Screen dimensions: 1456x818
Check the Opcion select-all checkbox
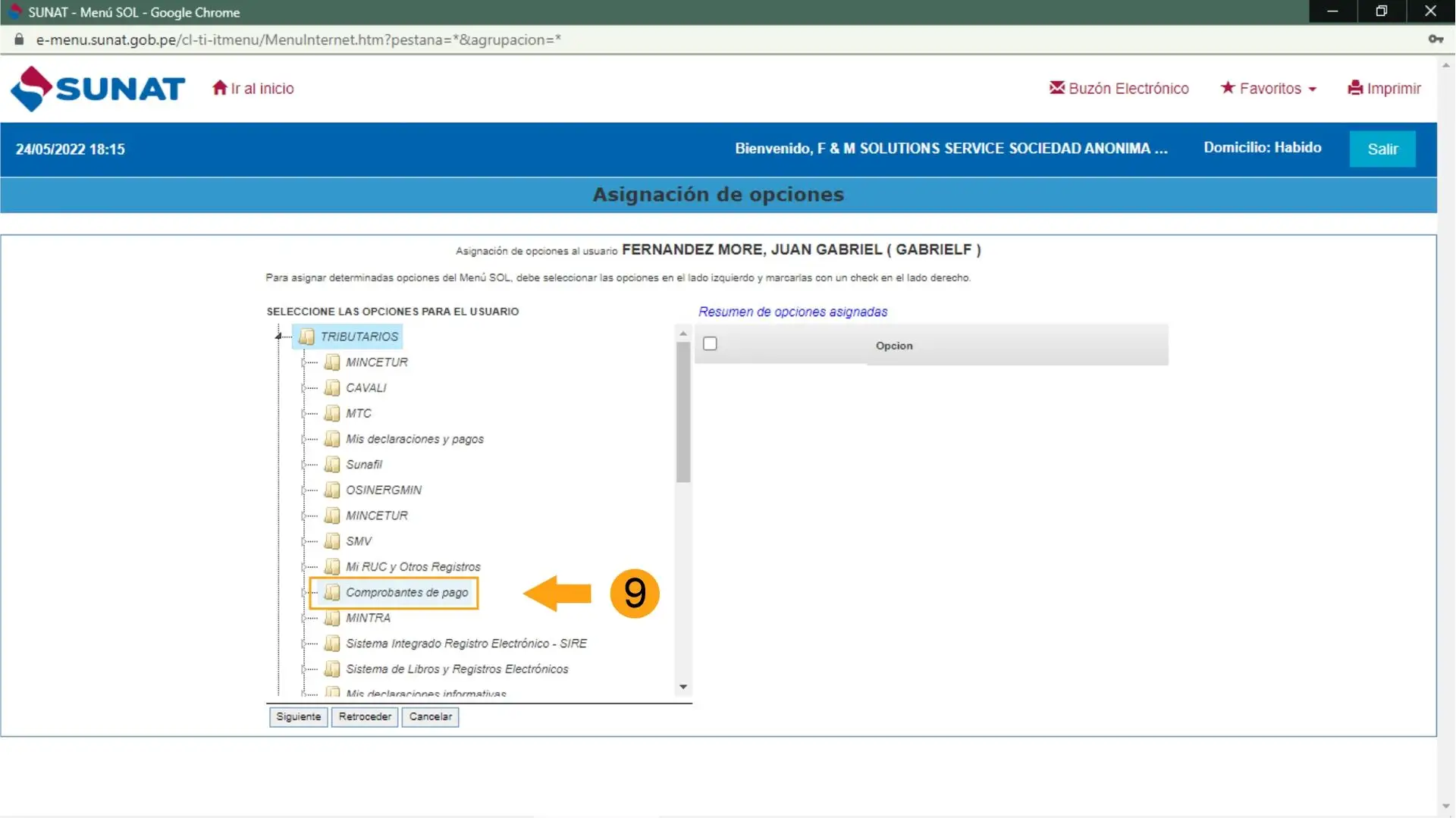[x=710, y=344]
